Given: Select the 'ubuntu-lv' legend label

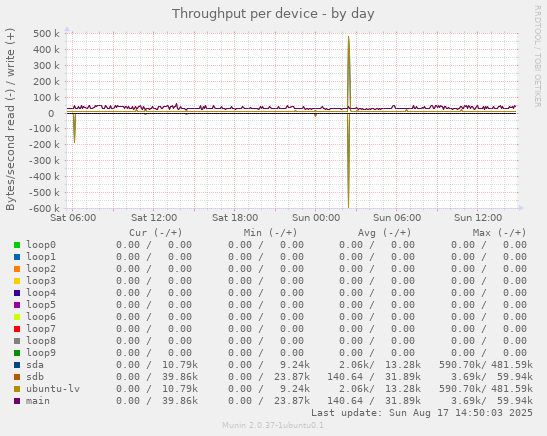Looking at the screenshot, I should pyautogui.click(x=53, y=389).
